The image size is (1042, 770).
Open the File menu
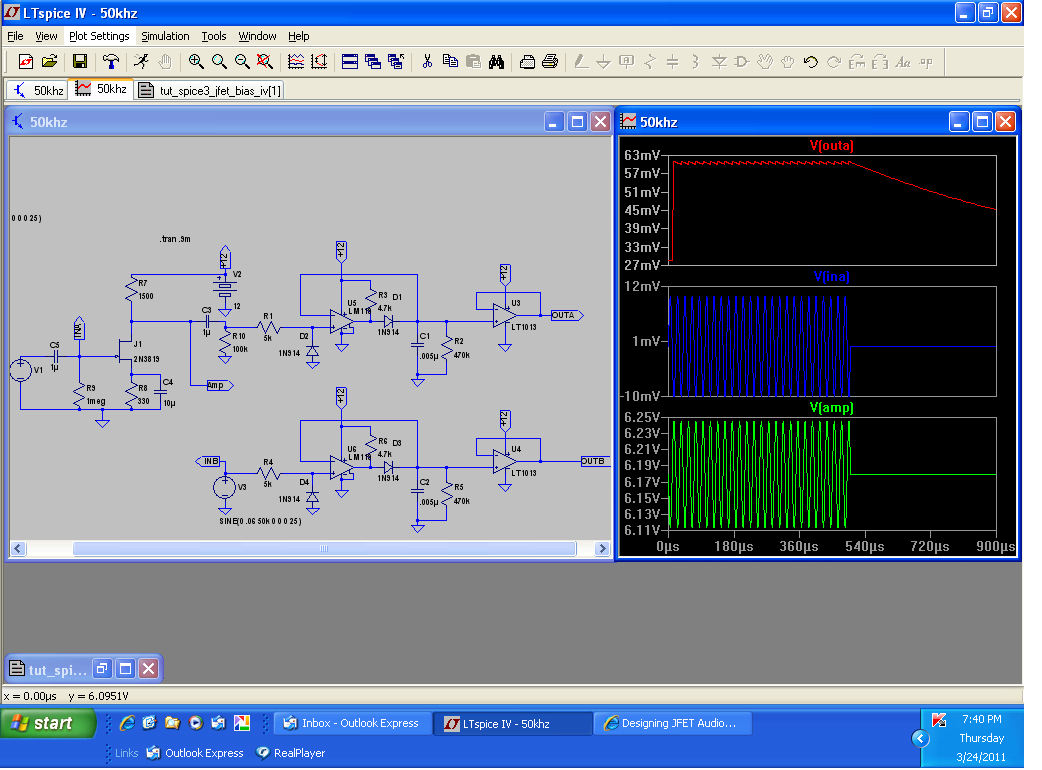(15, 36)
